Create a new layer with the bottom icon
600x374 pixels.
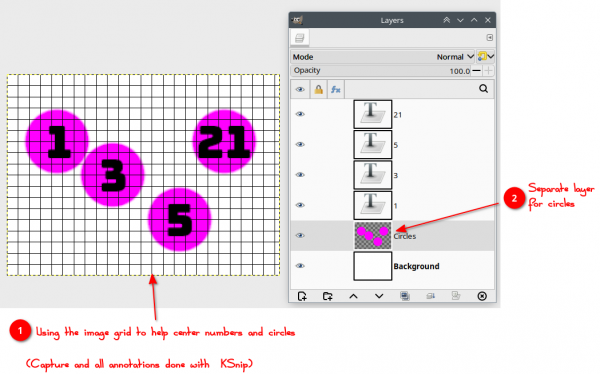coord(302,296)
